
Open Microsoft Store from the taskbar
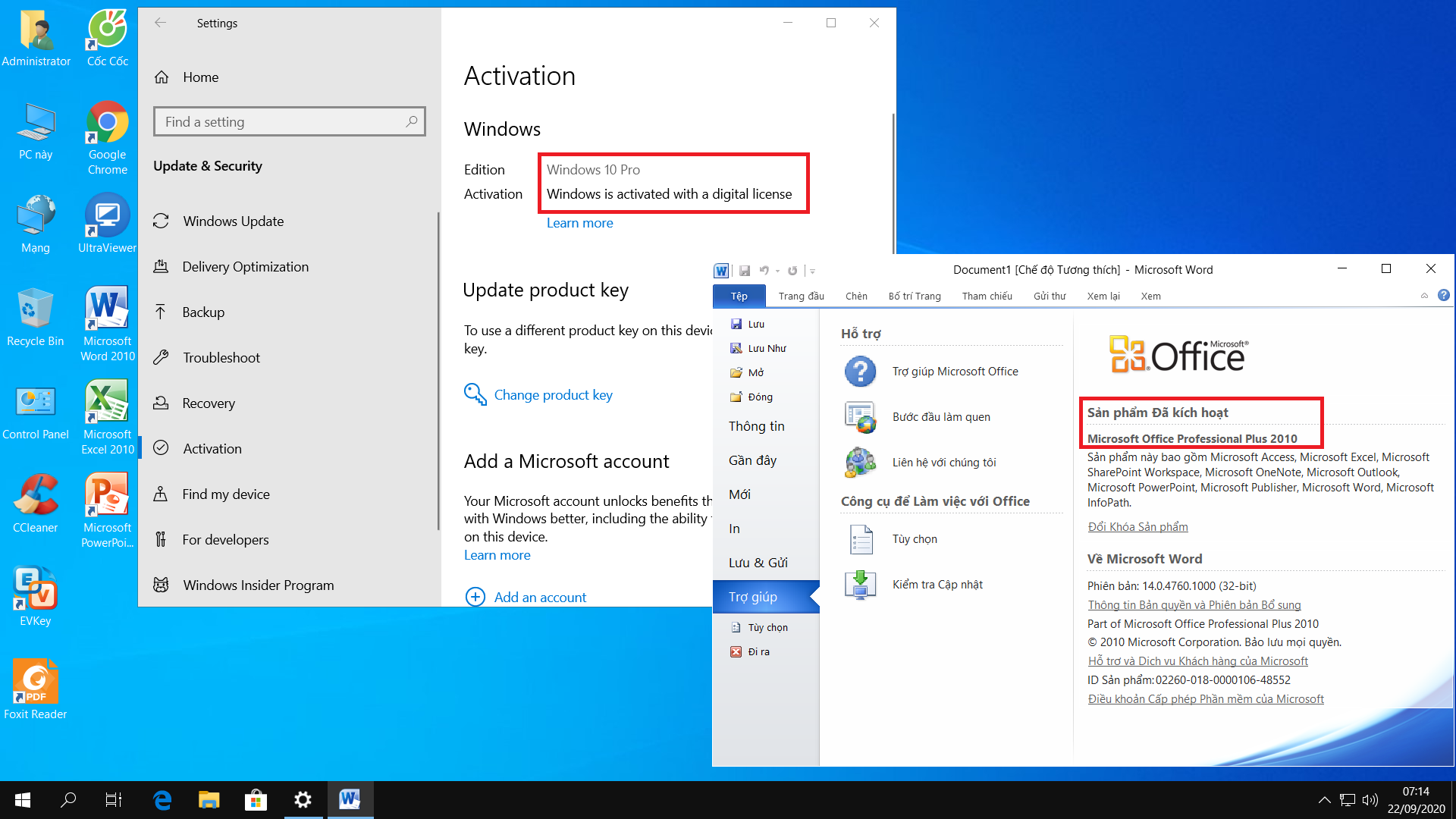[x=256, y=799]
